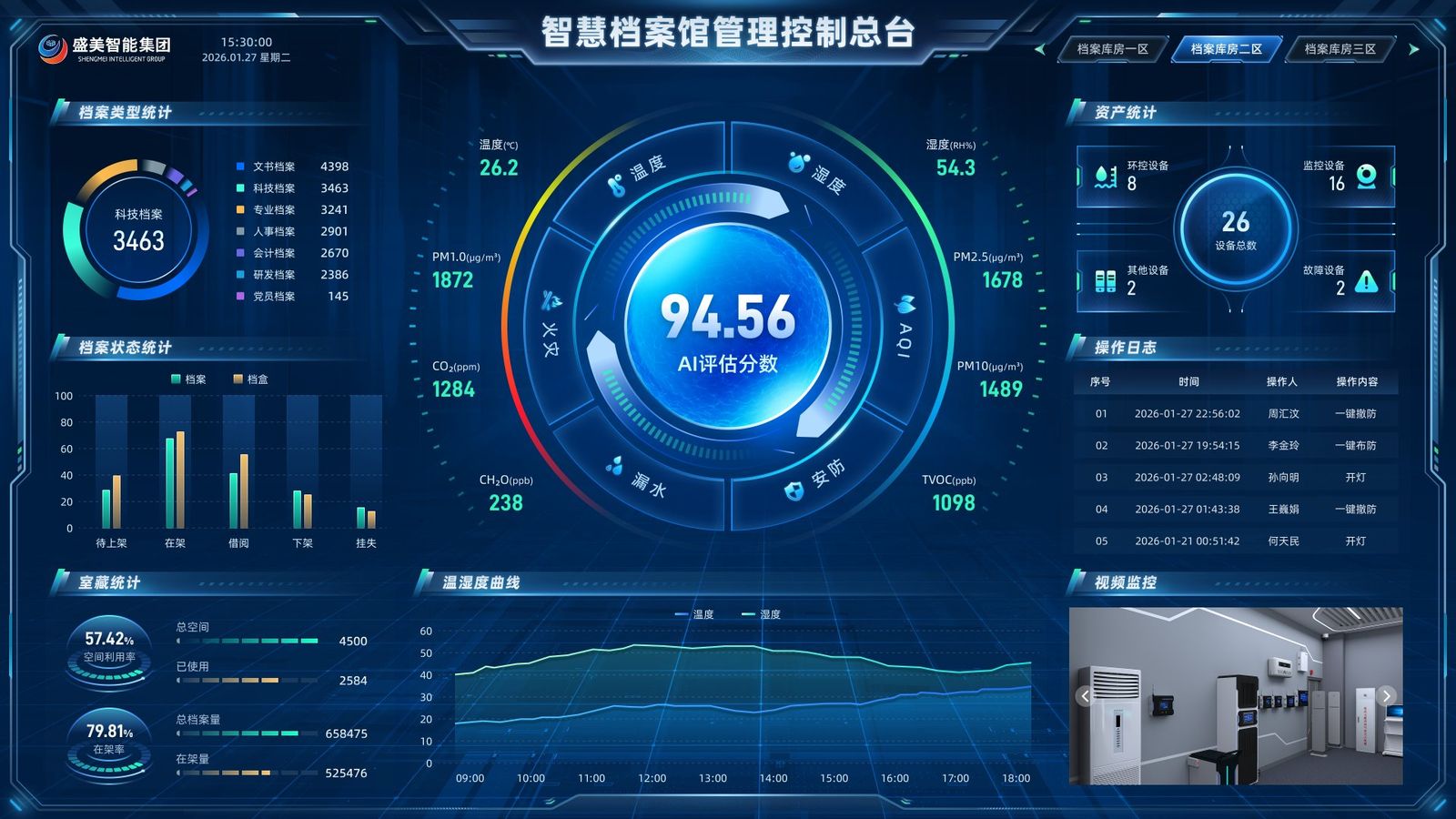
Task: Click the 安防 shield icon in dial
Action: (x=794, y=491)
